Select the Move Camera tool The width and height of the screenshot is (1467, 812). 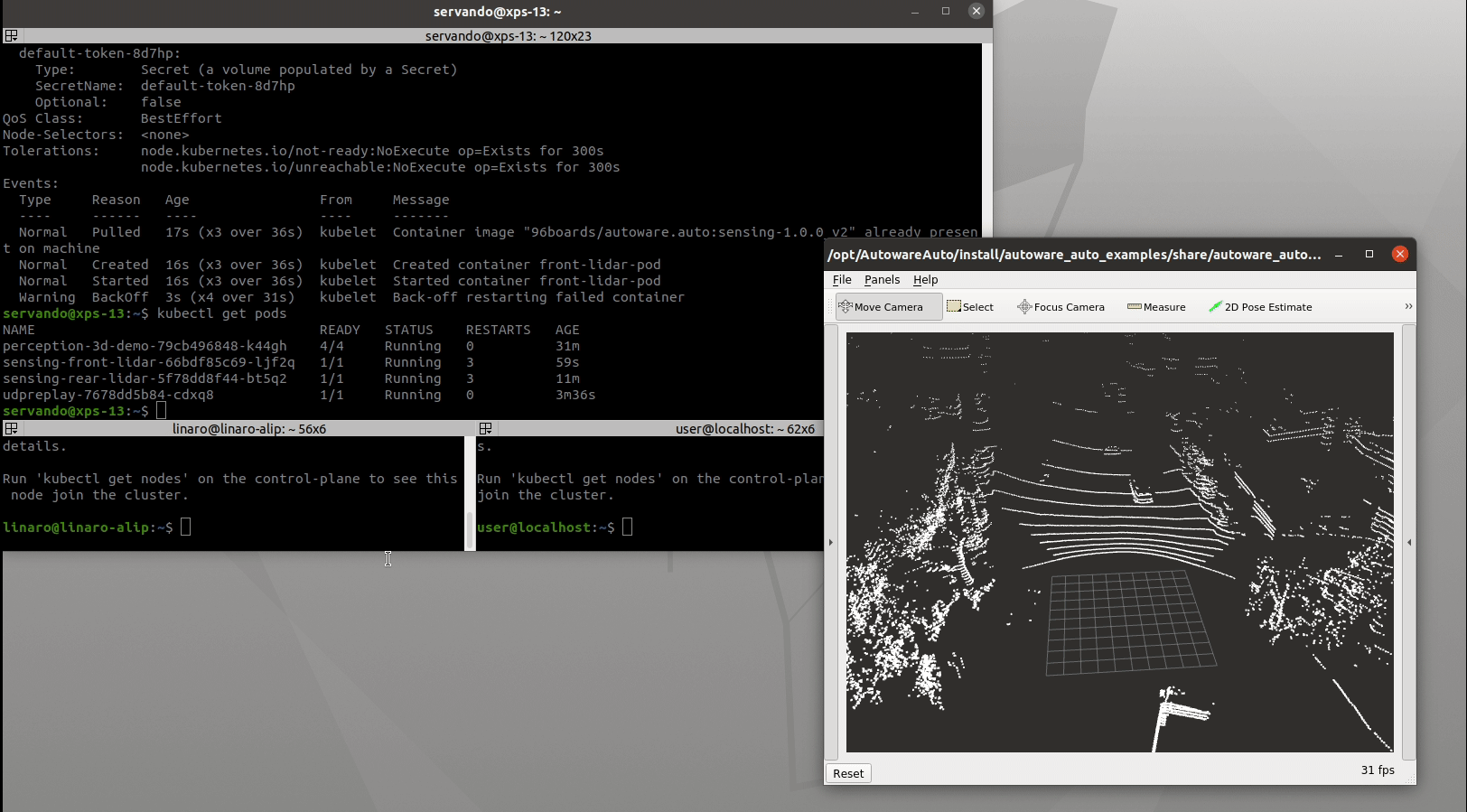888,307
